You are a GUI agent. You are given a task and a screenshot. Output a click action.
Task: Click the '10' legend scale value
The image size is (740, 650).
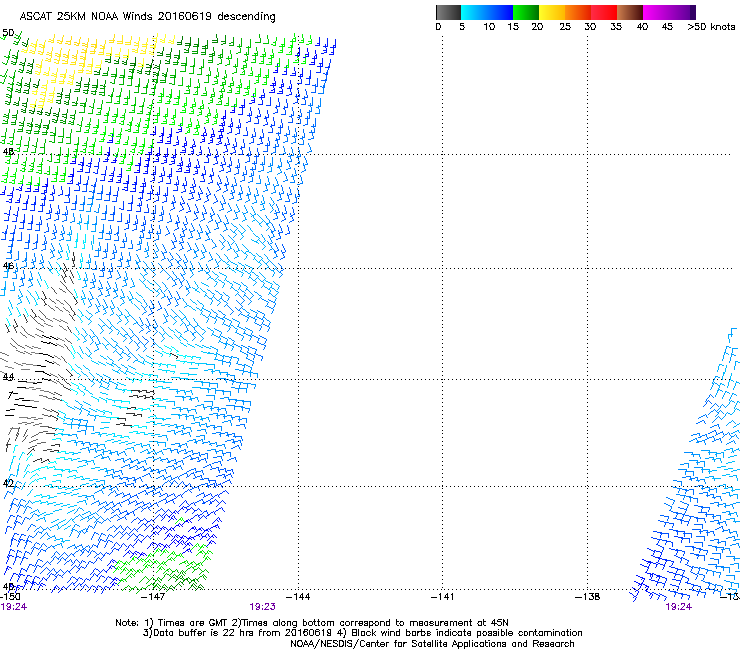(489, 27)
